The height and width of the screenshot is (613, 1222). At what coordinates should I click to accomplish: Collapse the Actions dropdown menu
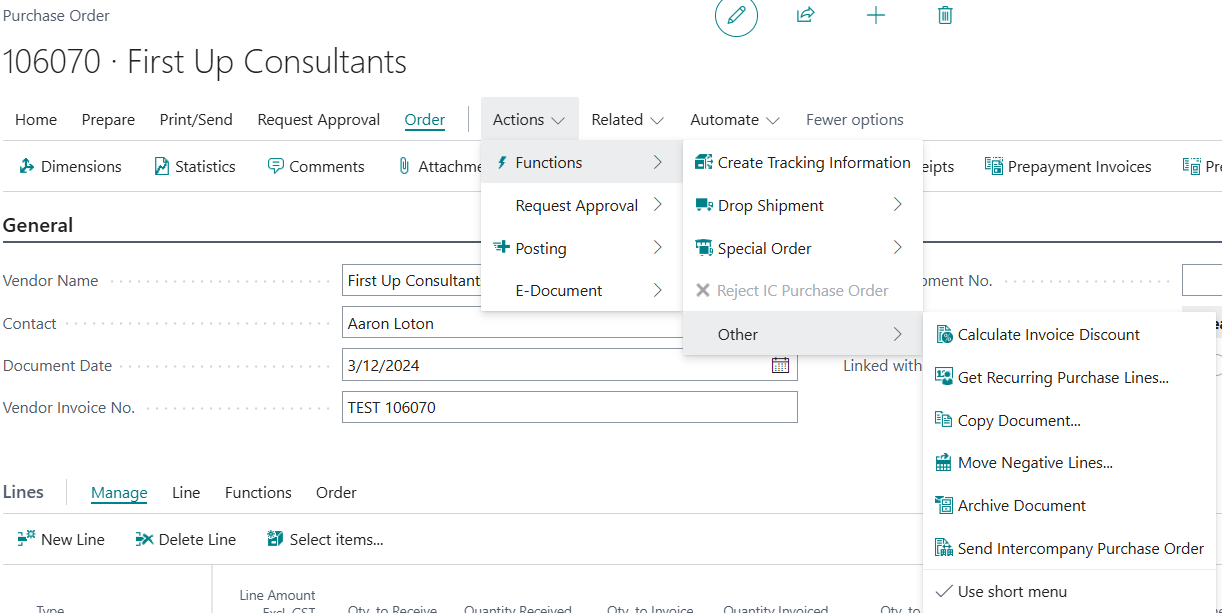529,120
